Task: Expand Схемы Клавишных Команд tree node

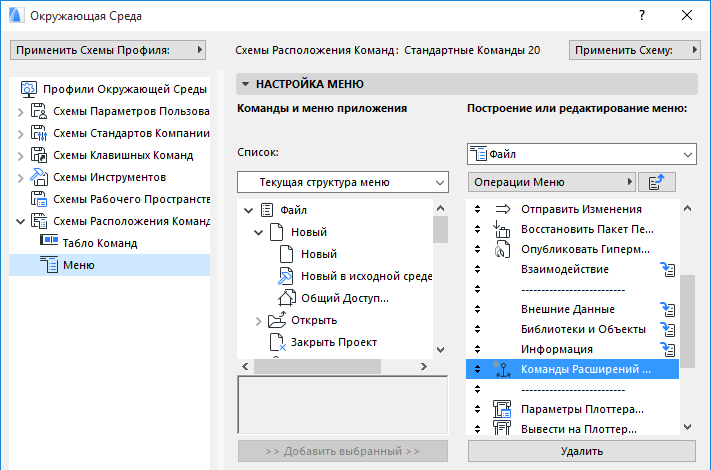Action: [x=21, y=155]
